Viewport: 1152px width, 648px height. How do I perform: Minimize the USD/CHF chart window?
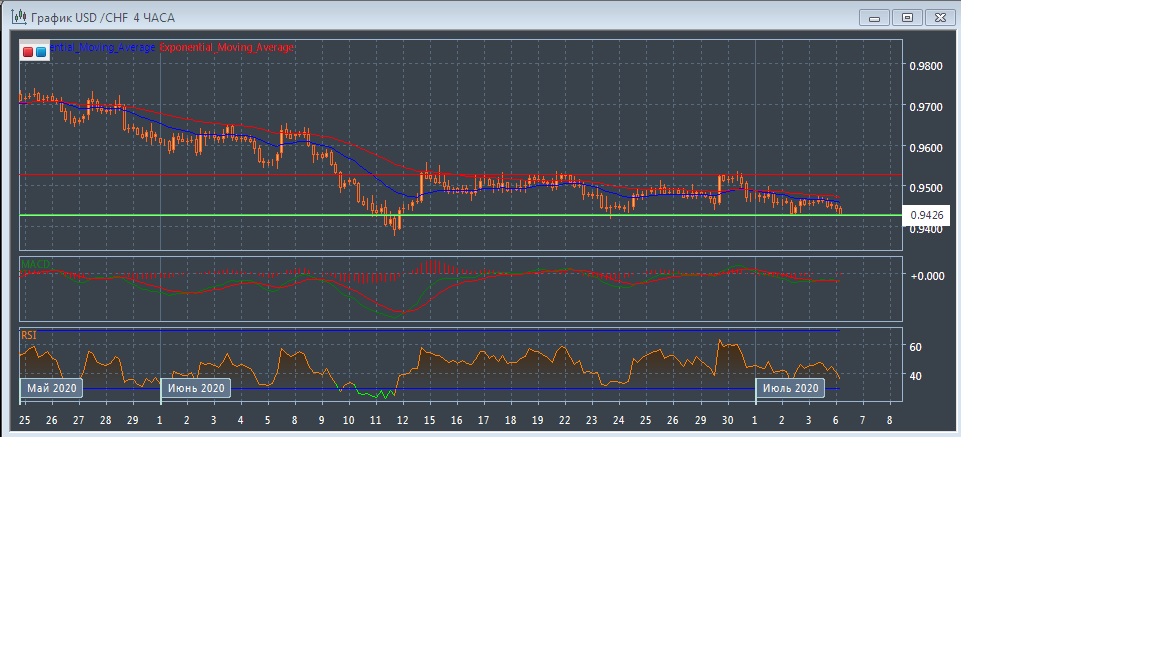[875, 18]
